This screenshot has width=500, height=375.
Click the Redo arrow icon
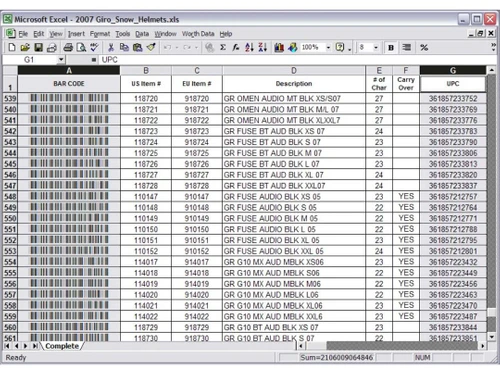pos(187,47)
